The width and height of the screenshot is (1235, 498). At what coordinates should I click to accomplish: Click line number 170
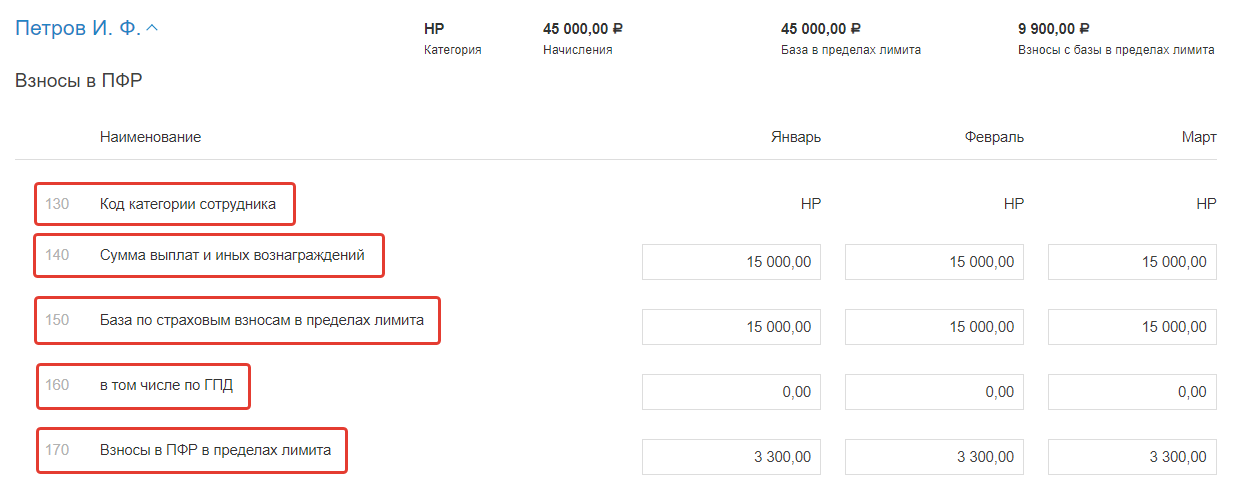pos(57,450)
